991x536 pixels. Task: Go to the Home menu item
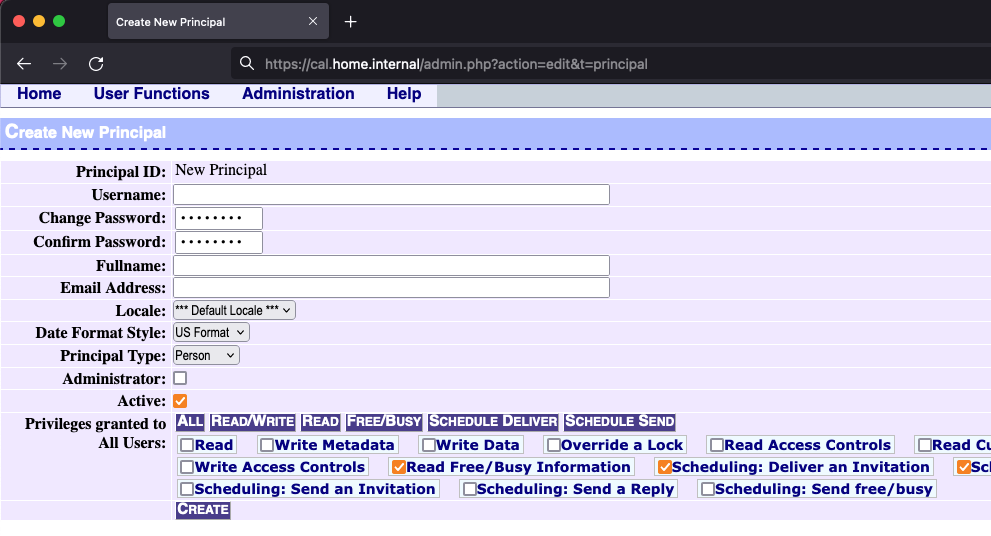point(39,94)
